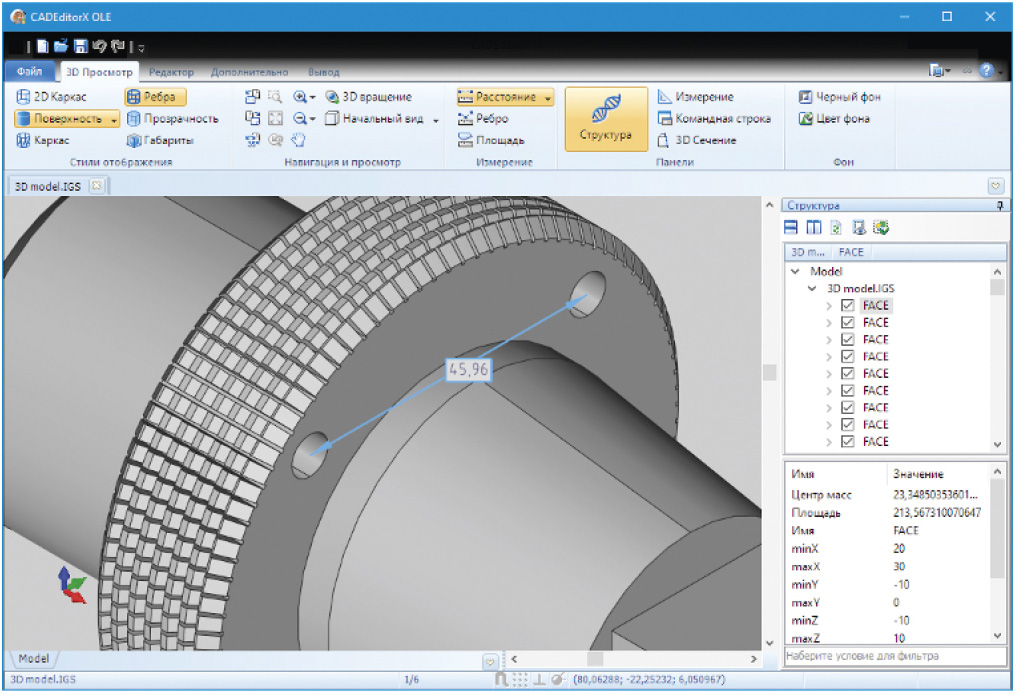Choose the Поверхность display style button
This screenshot has height=694, width=1016.
pos(60,119)
